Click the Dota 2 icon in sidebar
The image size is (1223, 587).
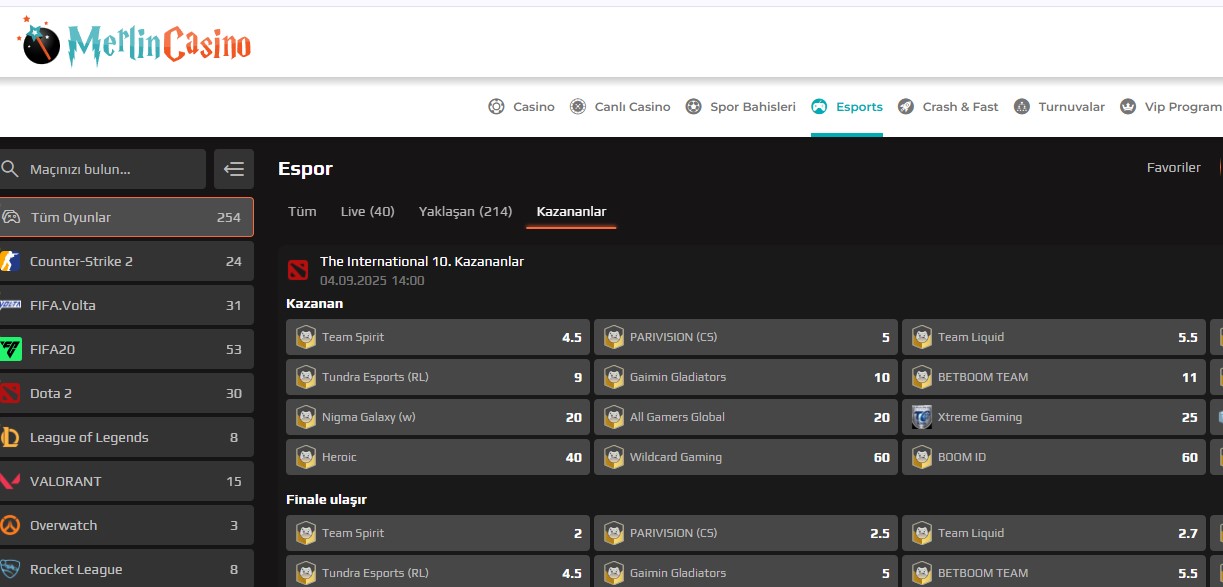pos(10,393)
